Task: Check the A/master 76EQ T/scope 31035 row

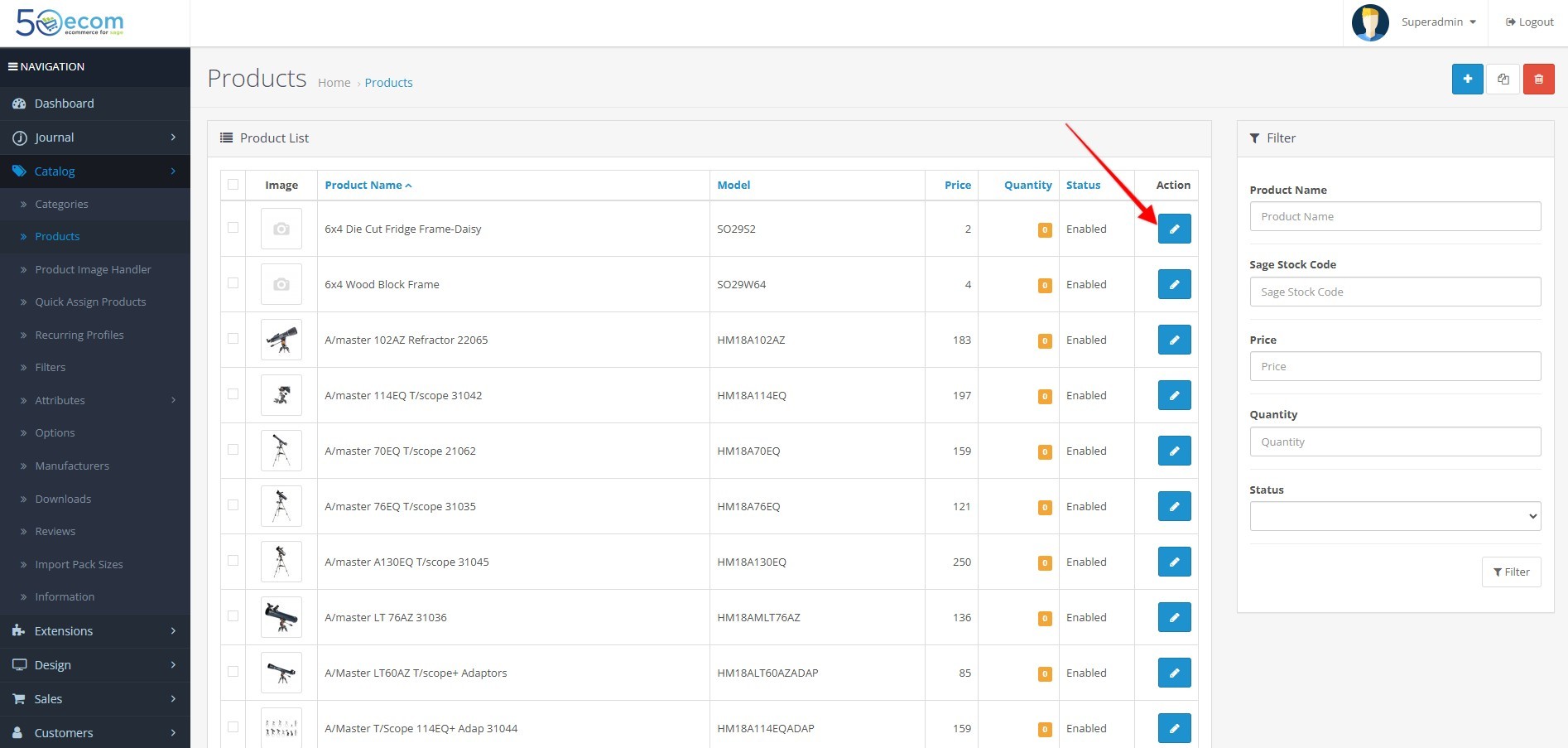Action: [233, 504]
